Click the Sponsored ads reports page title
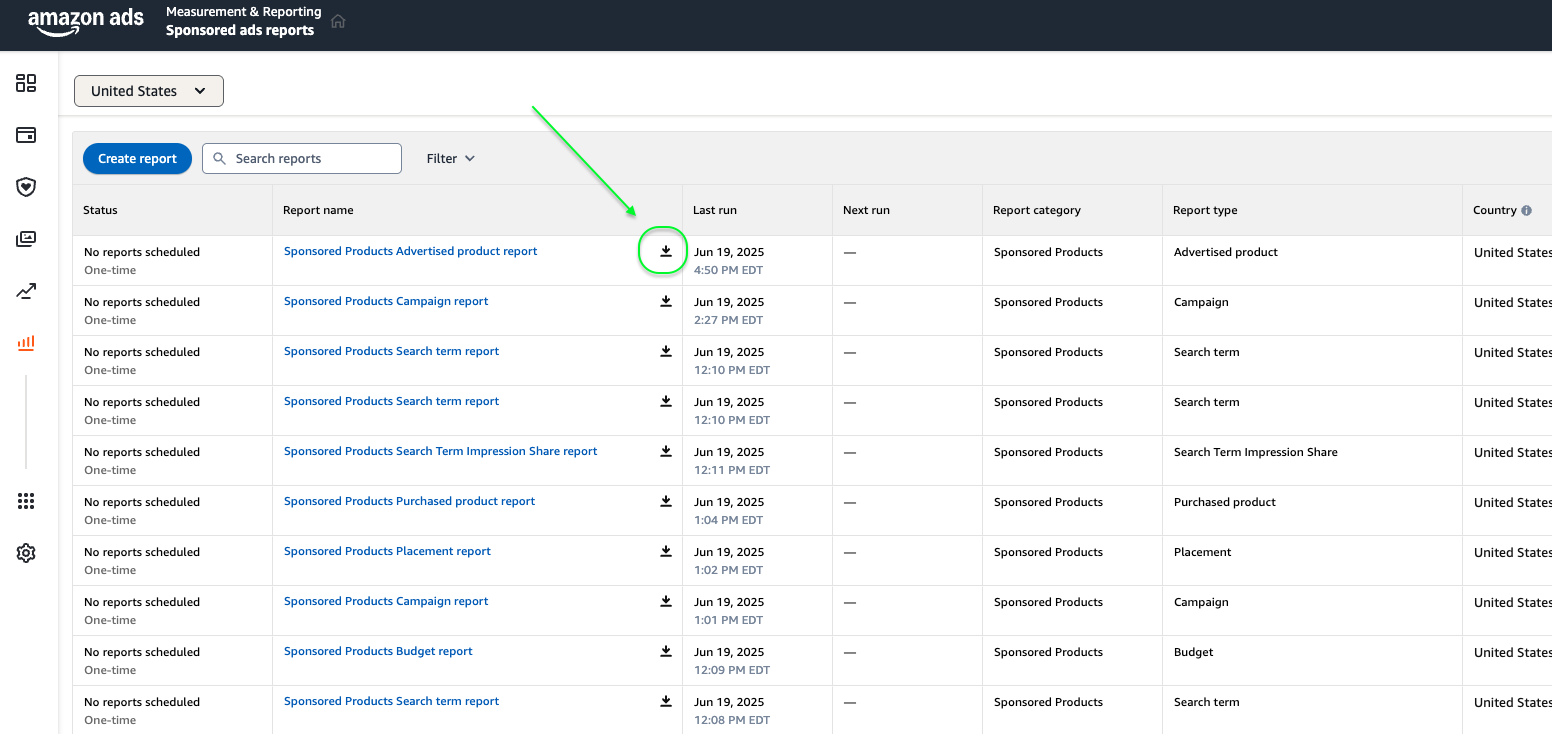Screen dimensions: 1552x734 pyautogui.click(x=240, y=30)
